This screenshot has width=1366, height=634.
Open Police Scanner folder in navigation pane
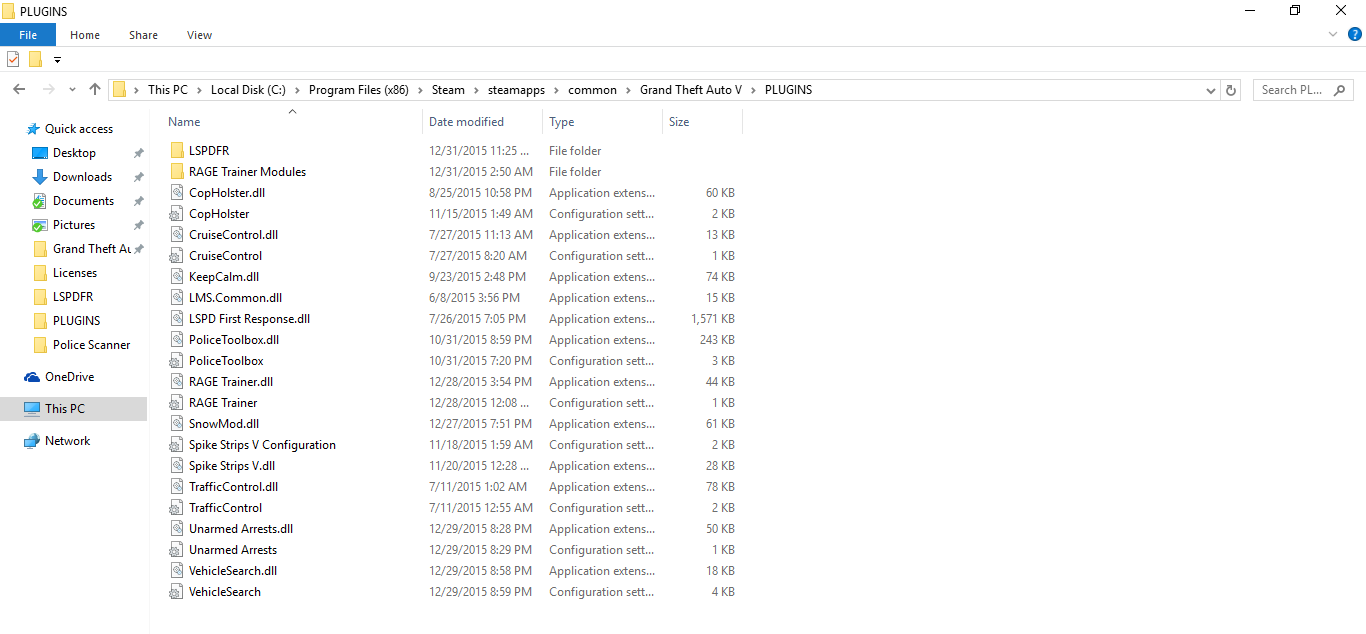coord(91,345)
